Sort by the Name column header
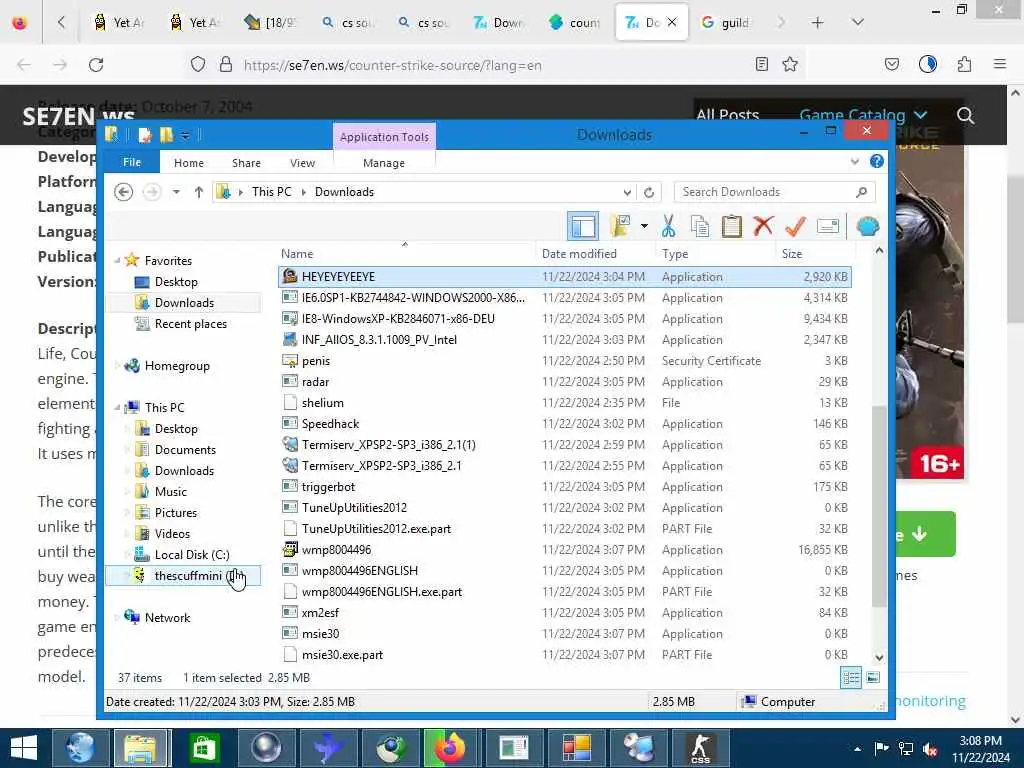The image size is (1024, 768). [405, 253]
